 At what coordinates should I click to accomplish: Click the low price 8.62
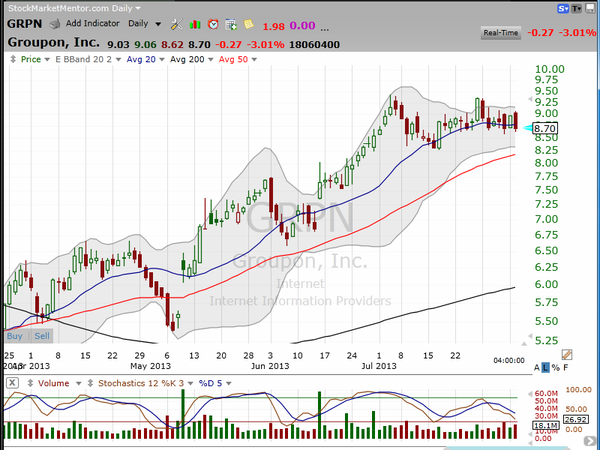172,44
